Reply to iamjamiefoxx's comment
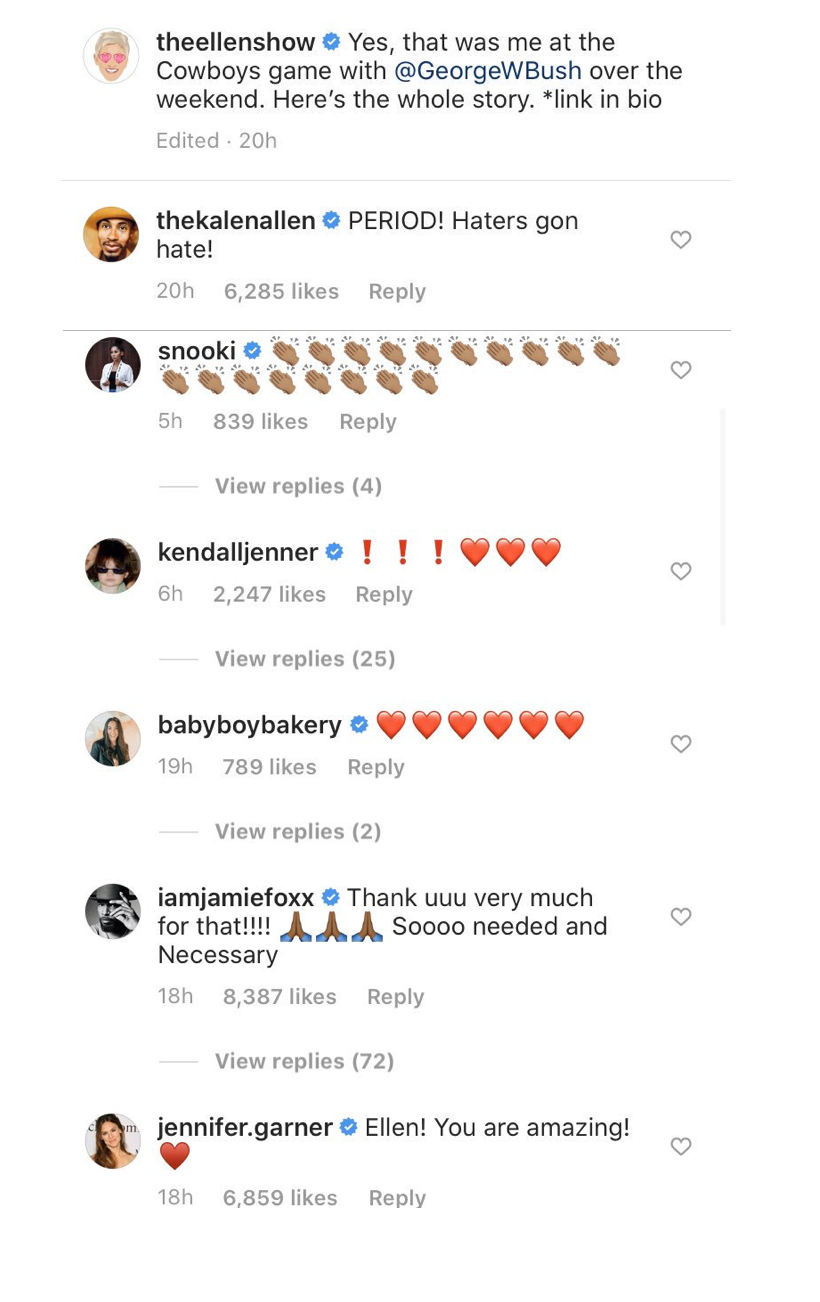Image resolution: width=820 pixels, height=1302 pixels. [395, 997]
